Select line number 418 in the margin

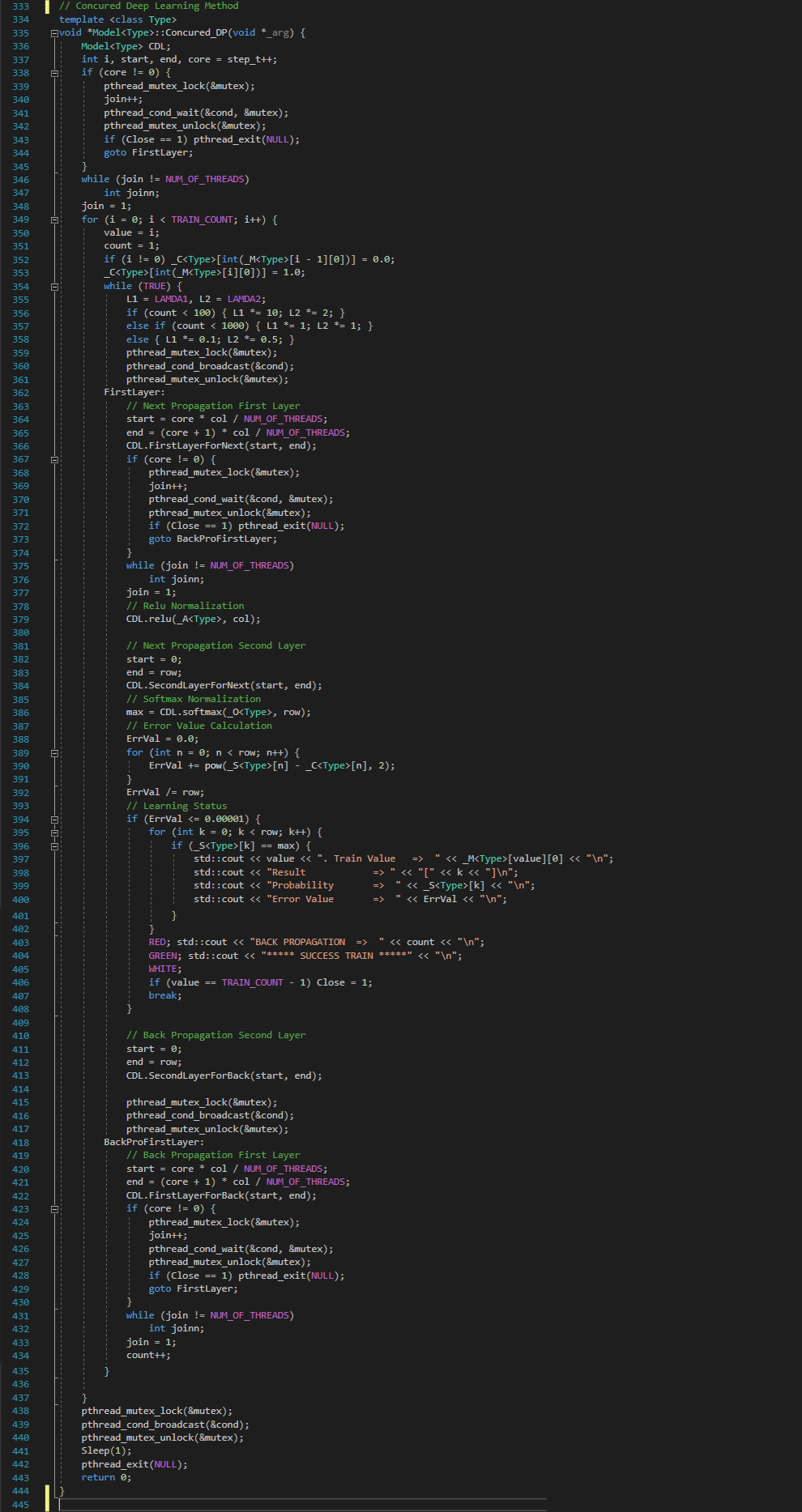point(20,1143)
